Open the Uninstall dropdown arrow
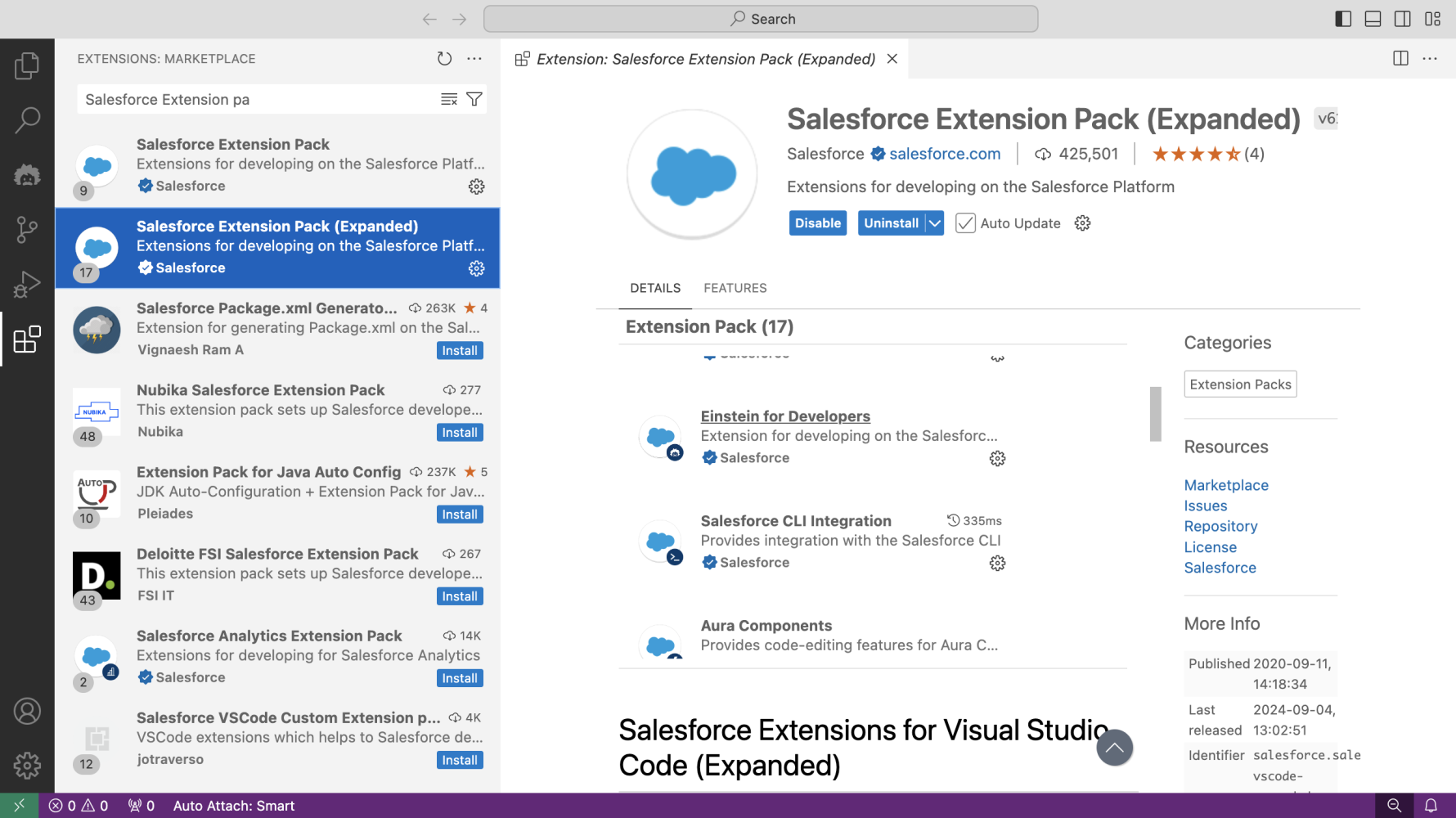 click(934, 222)
